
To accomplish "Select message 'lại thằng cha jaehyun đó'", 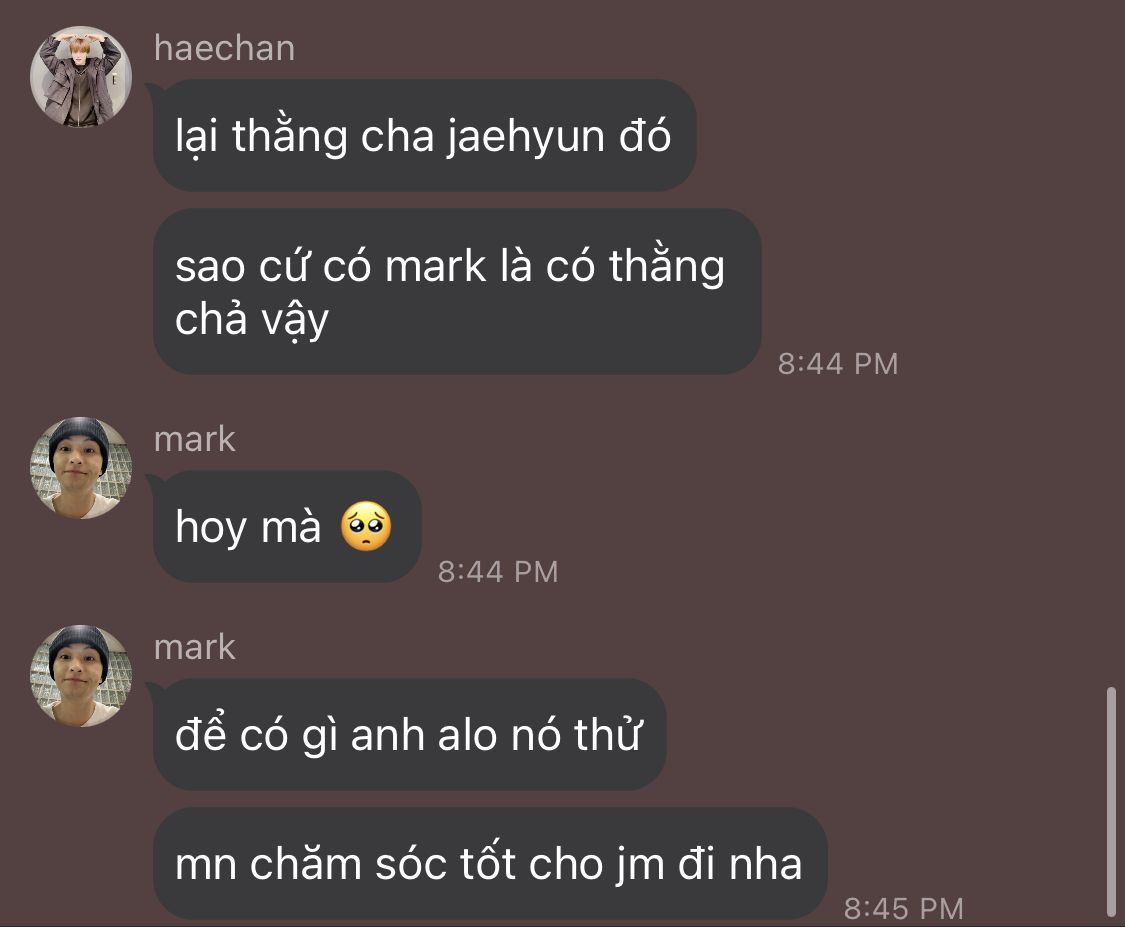I will (424, 136).
